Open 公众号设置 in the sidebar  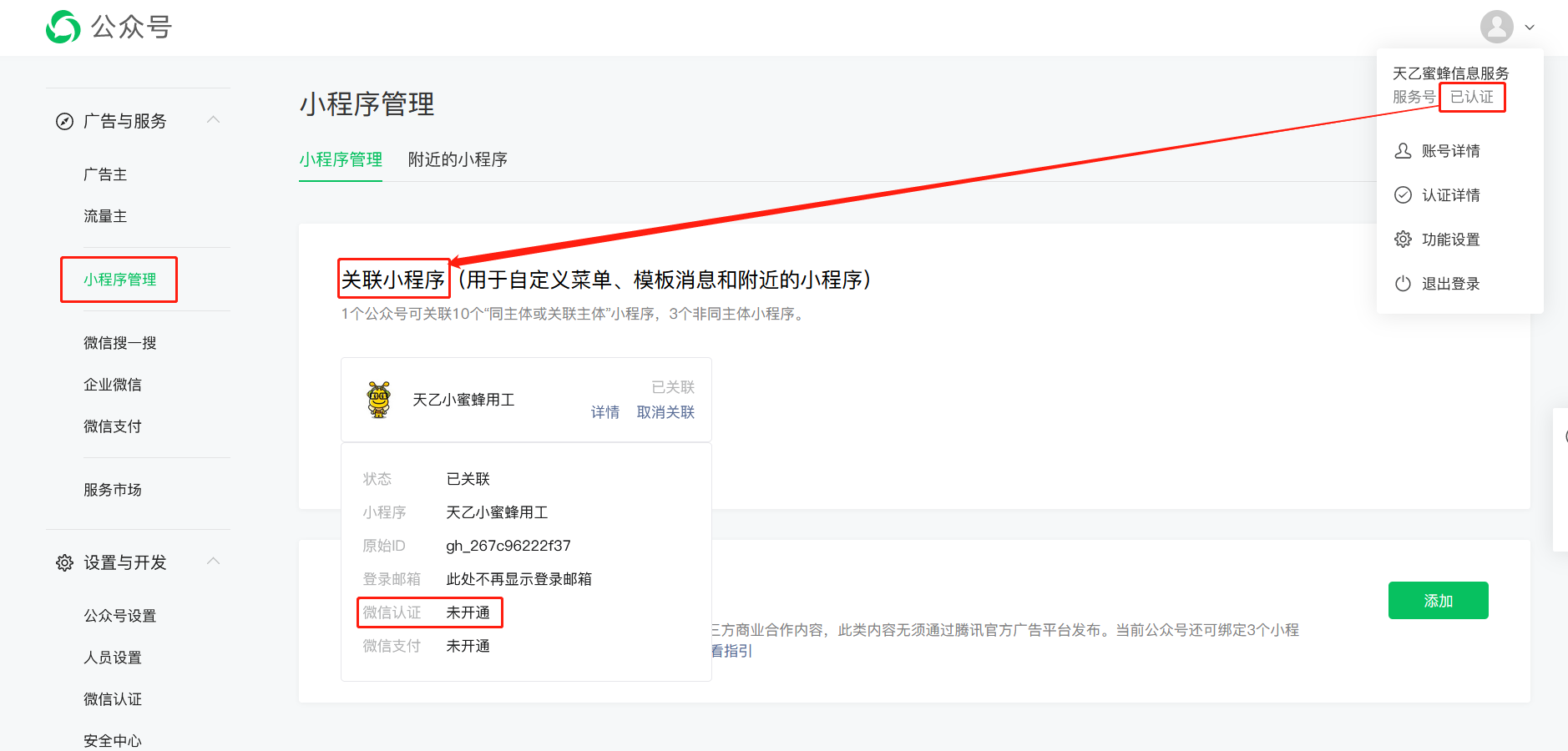pos(120,616)
